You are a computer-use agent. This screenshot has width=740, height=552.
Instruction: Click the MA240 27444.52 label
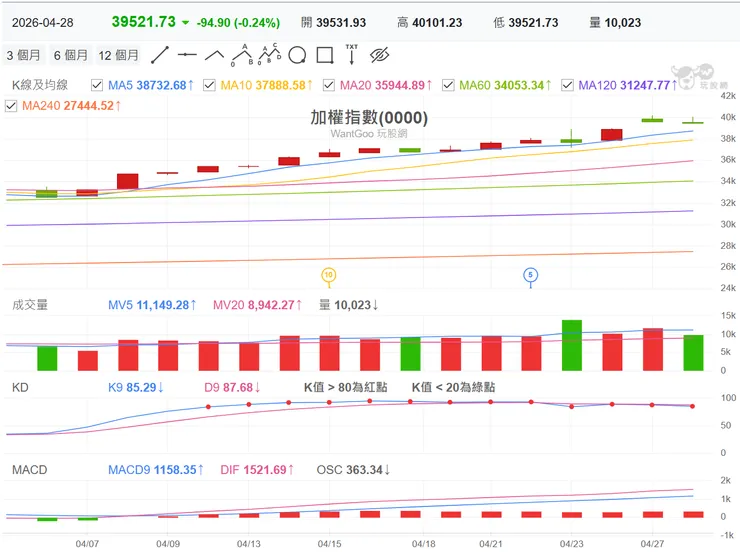72,106
